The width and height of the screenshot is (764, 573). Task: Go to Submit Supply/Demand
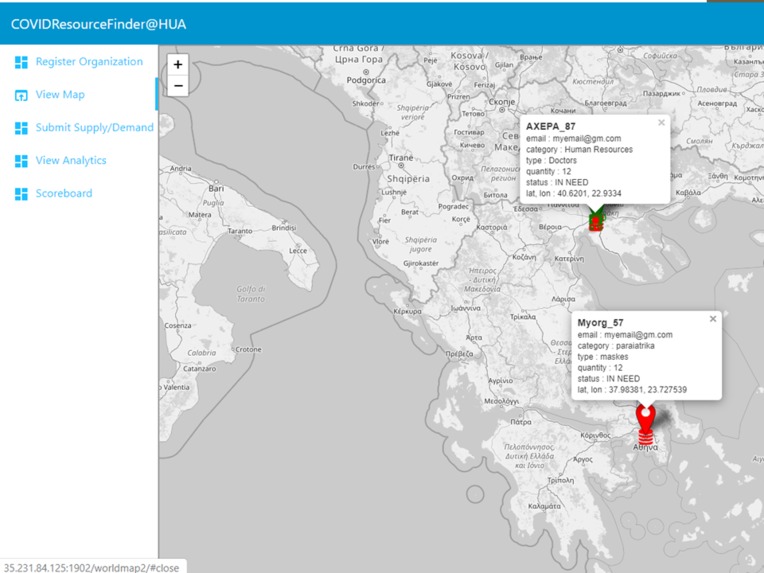pyautogui.click(x=95, y=127)
